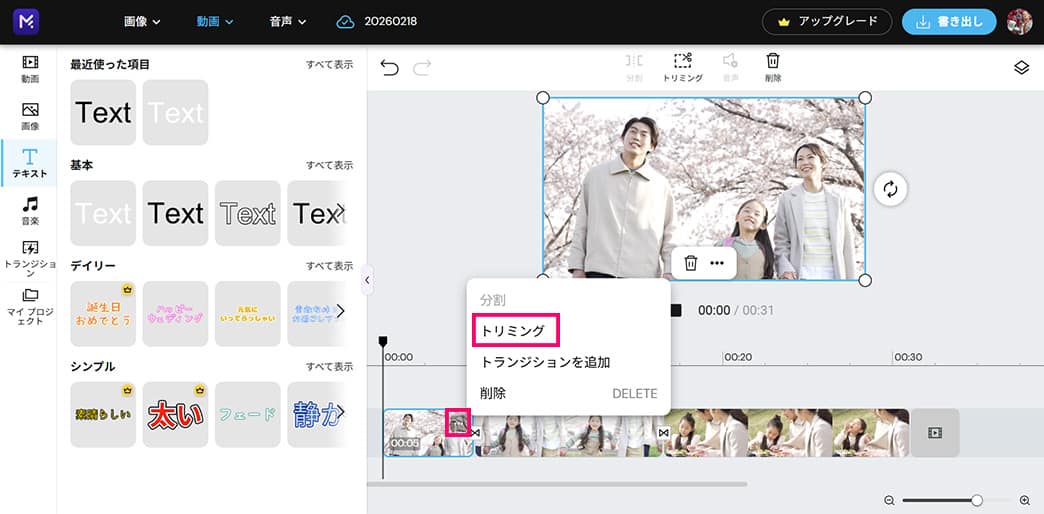Zoom out the timeline
This screenshot has height=514, width=1044.
(889, 500)
